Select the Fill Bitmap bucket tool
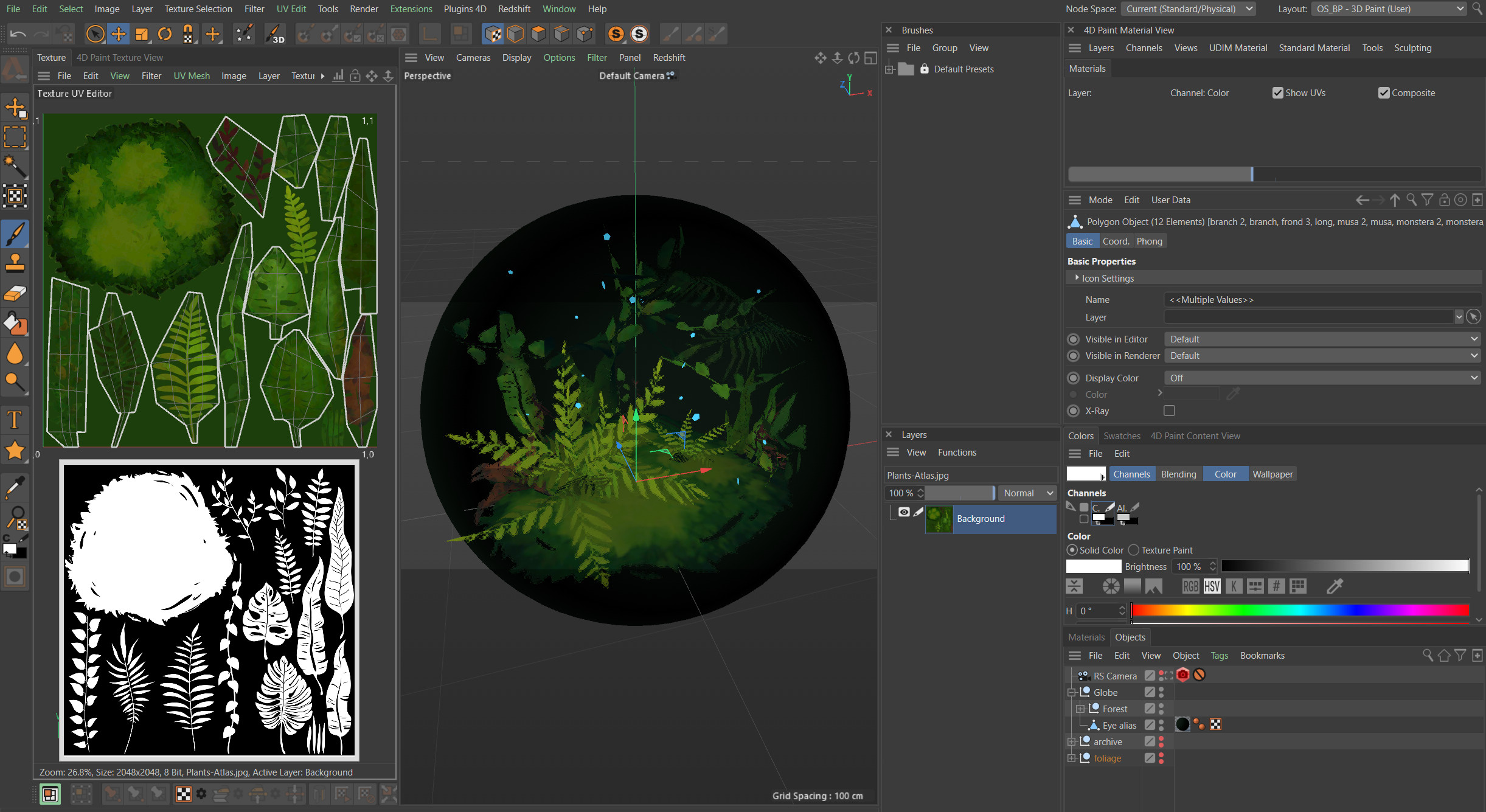This screenshot has height=812, width=1486. pos(15,324)
